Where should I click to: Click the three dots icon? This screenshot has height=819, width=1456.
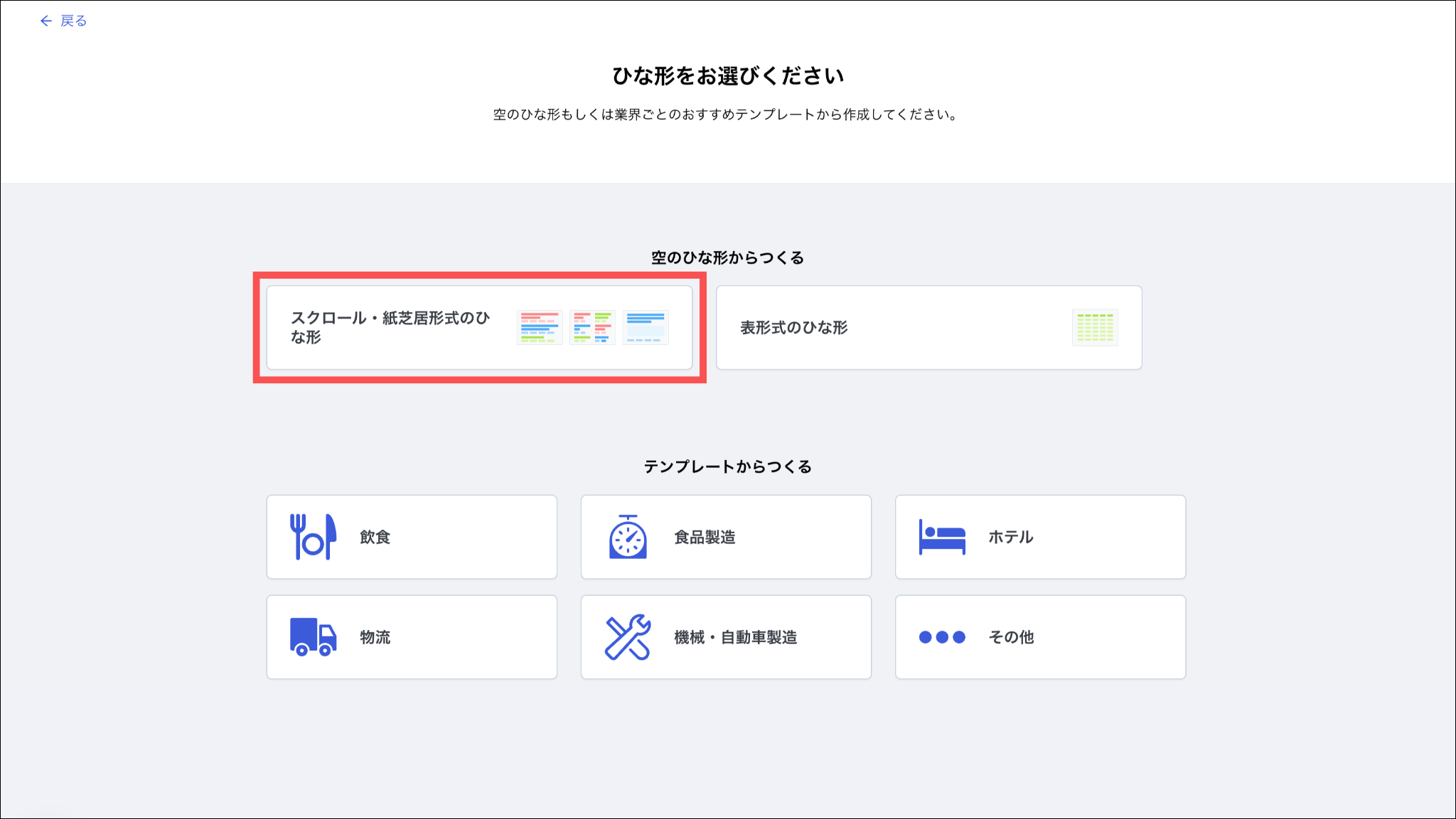(x=942, y=637)
